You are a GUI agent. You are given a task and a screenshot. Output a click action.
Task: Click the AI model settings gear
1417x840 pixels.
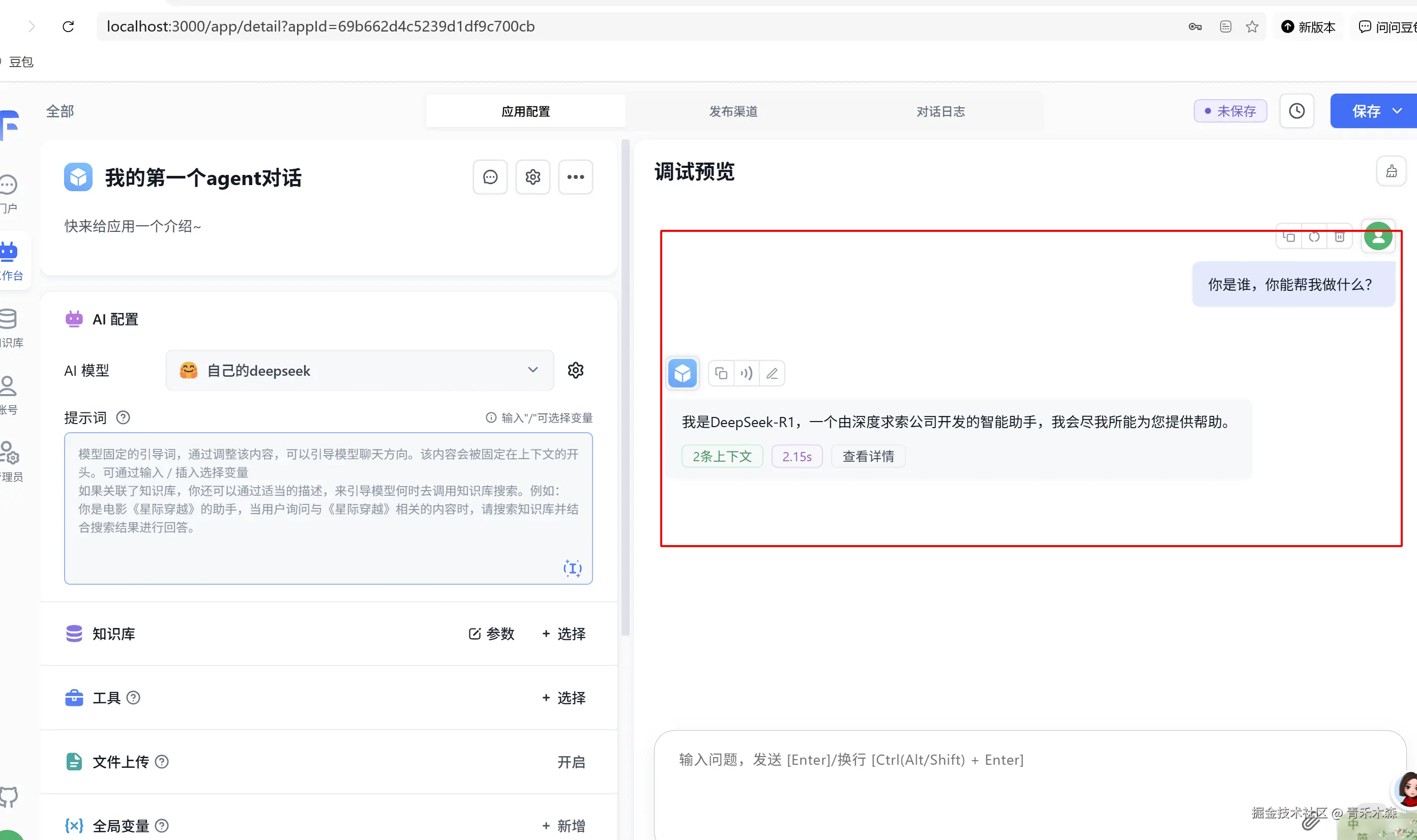pyautogui.click(x=575, y=370)
